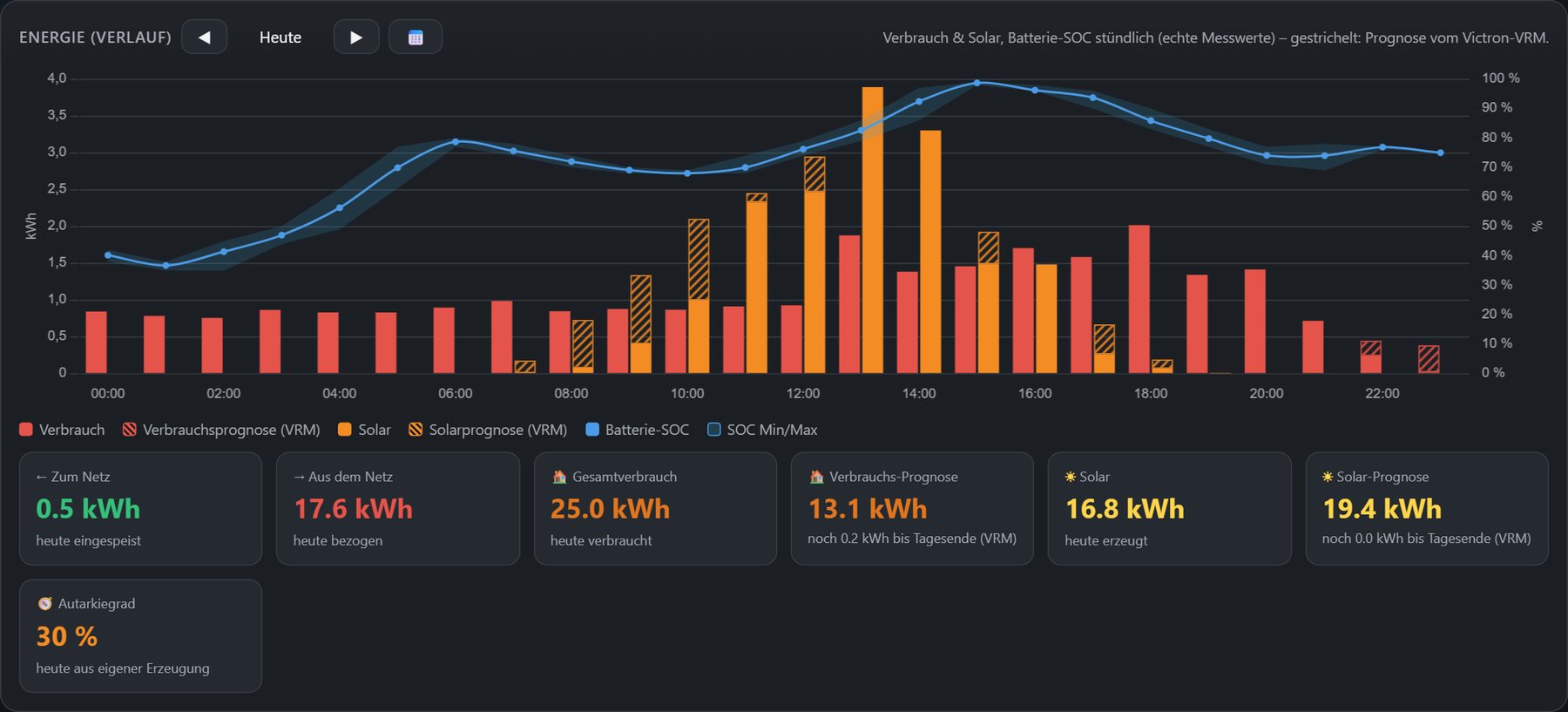The width and height of the screenshot is (1568, 712).
Task: Click 'noch 0.0 kWh bis Tagesende (VRM)'
Action: (x=1426, y=539)
